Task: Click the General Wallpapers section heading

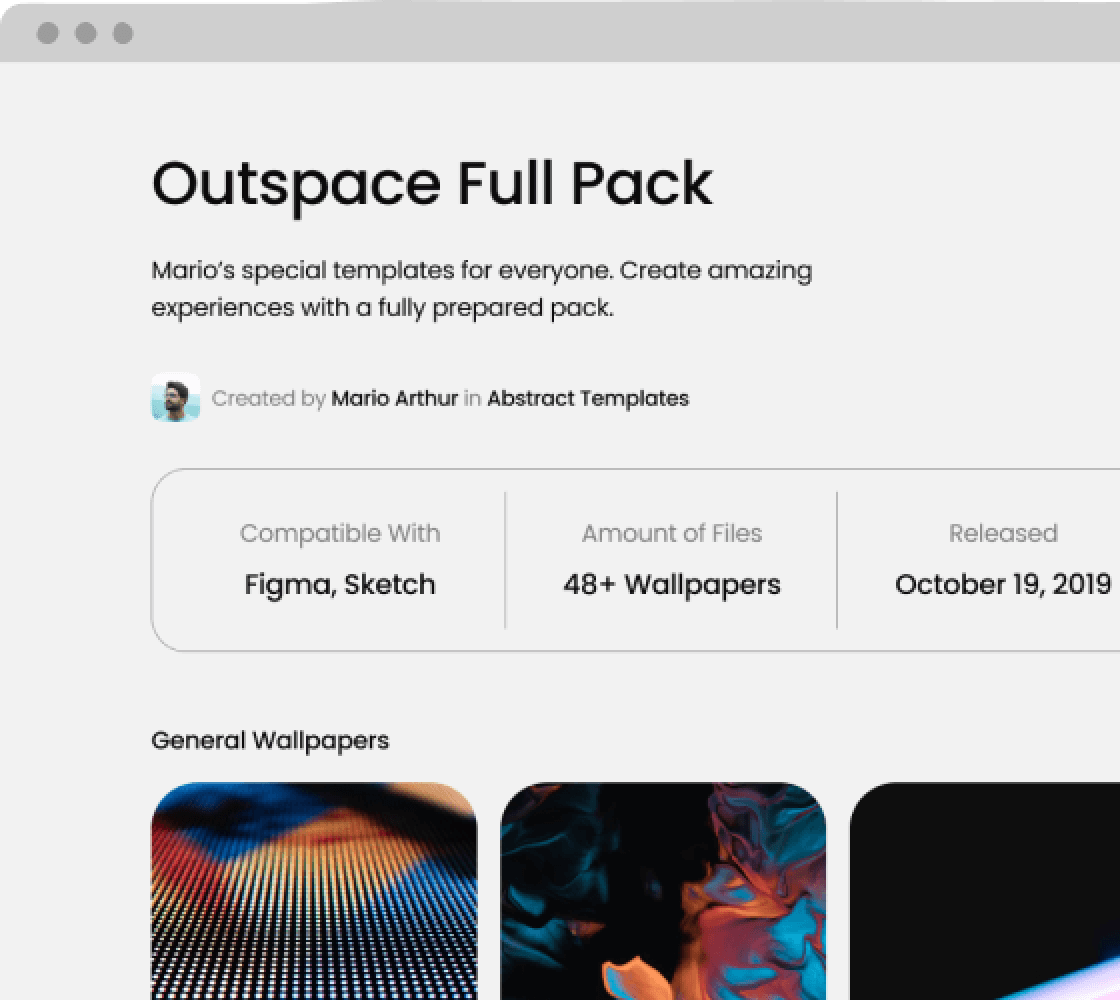Action: [x=271, y=741]
